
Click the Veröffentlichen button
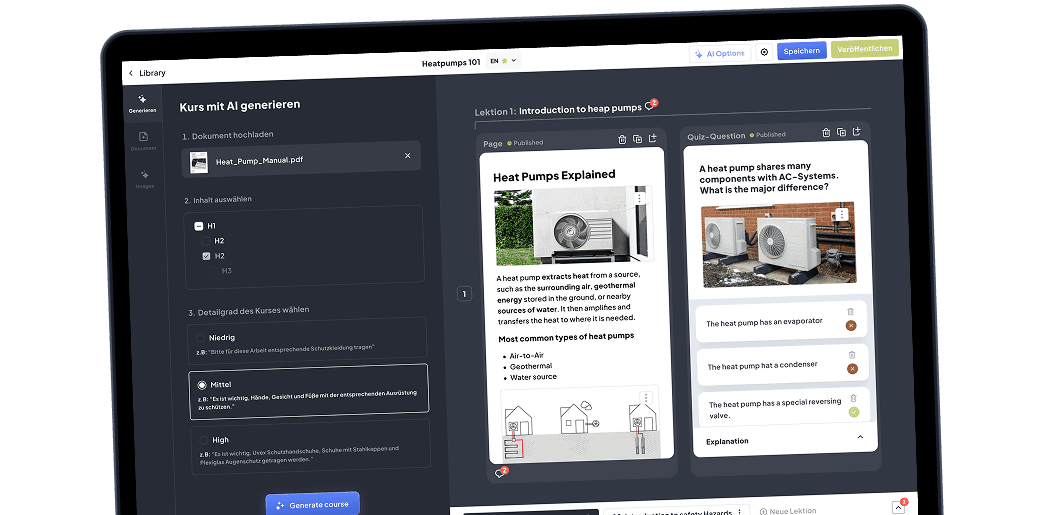pyautogui.click(x=865, y=49)
